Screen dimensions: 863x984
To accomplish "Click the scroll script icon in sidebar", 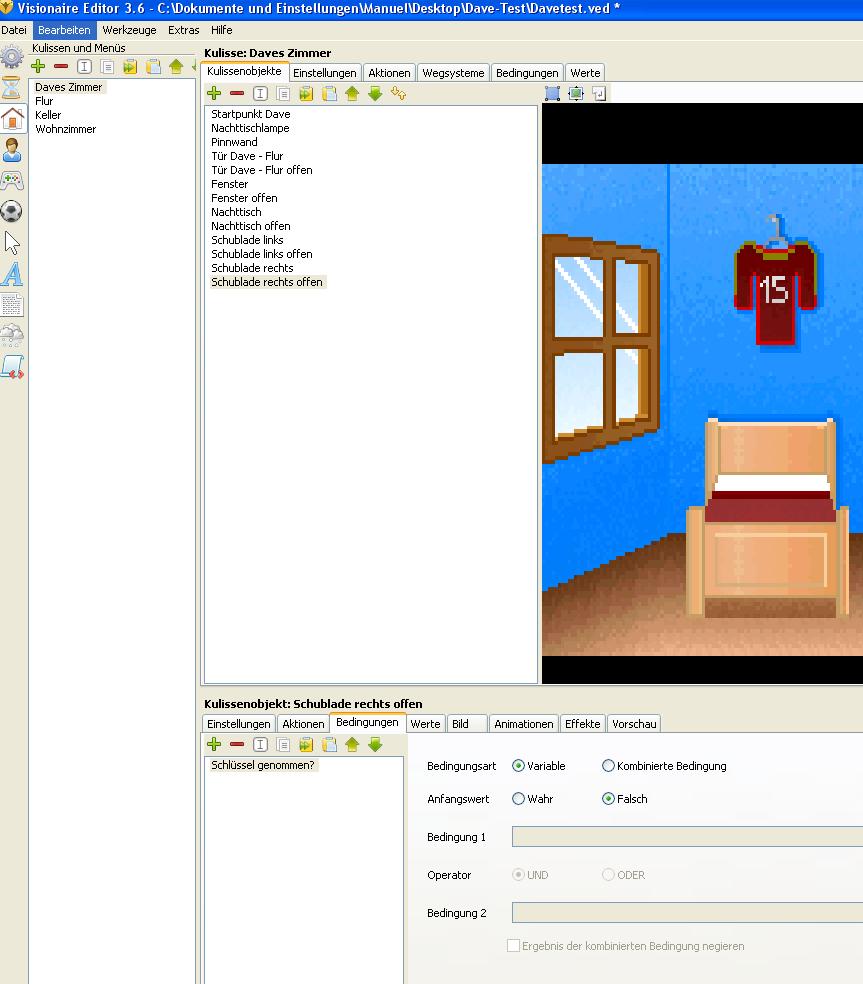I will (12, 366).
